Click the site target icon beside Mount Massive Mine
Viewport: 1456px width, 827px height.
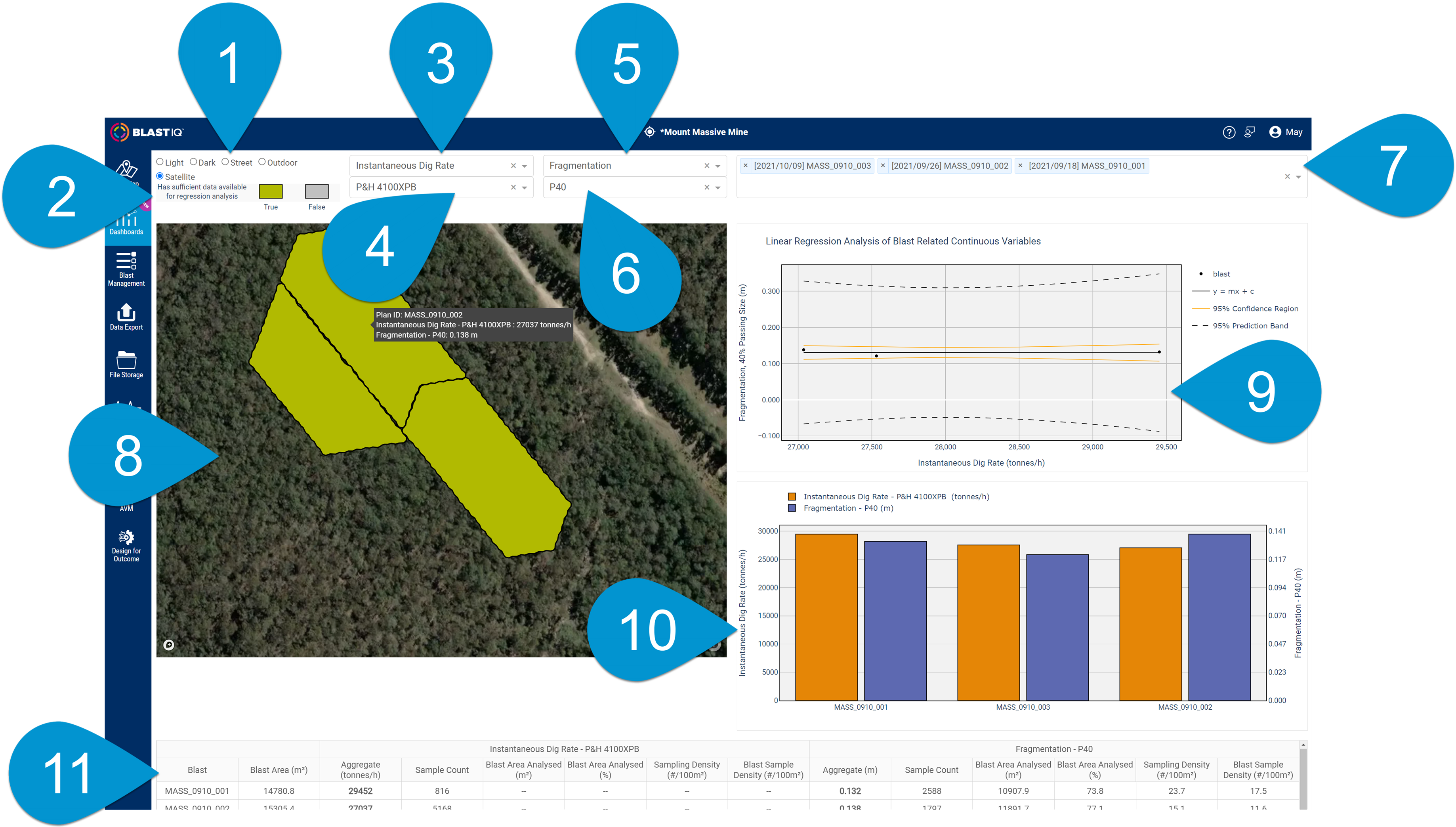(x=650, y=132)
